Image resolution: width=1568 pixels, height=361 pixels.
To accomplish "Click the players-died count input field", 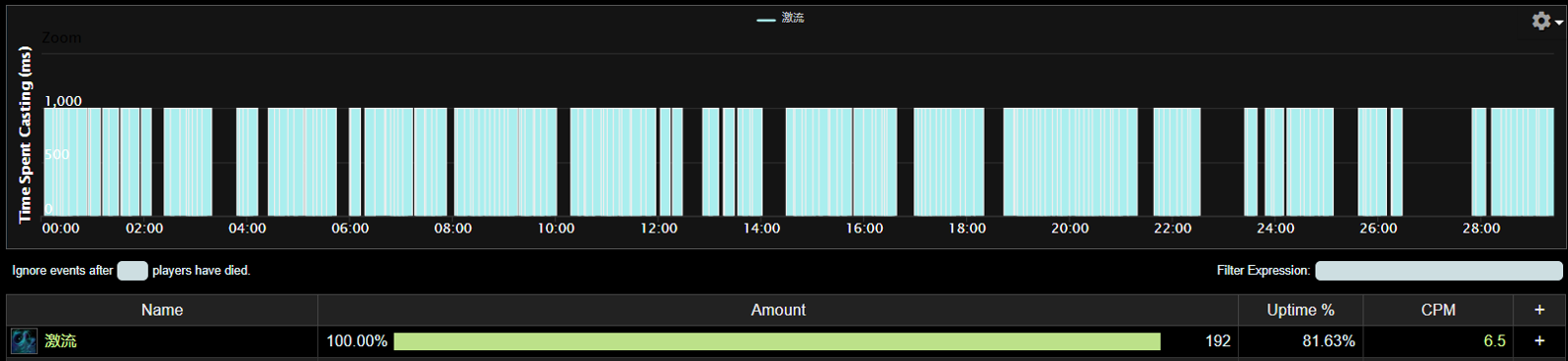I will [x=132, y=270].
